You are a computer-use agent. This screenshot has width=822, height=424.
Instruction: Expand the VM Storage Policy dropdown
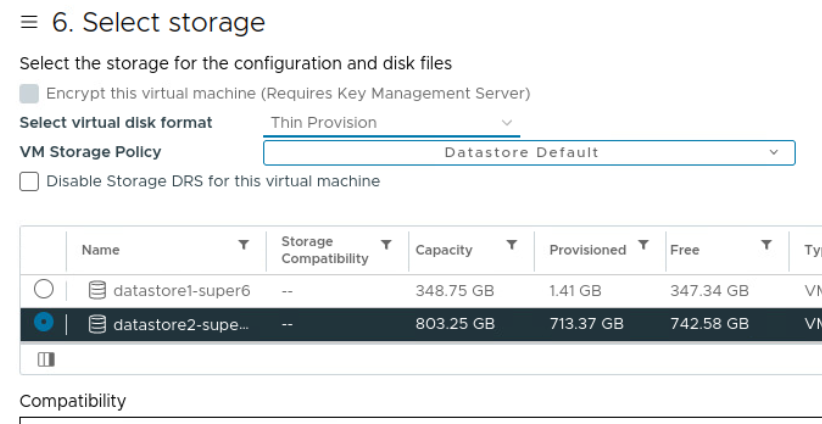pyautogui.click(x=528, y=153)
